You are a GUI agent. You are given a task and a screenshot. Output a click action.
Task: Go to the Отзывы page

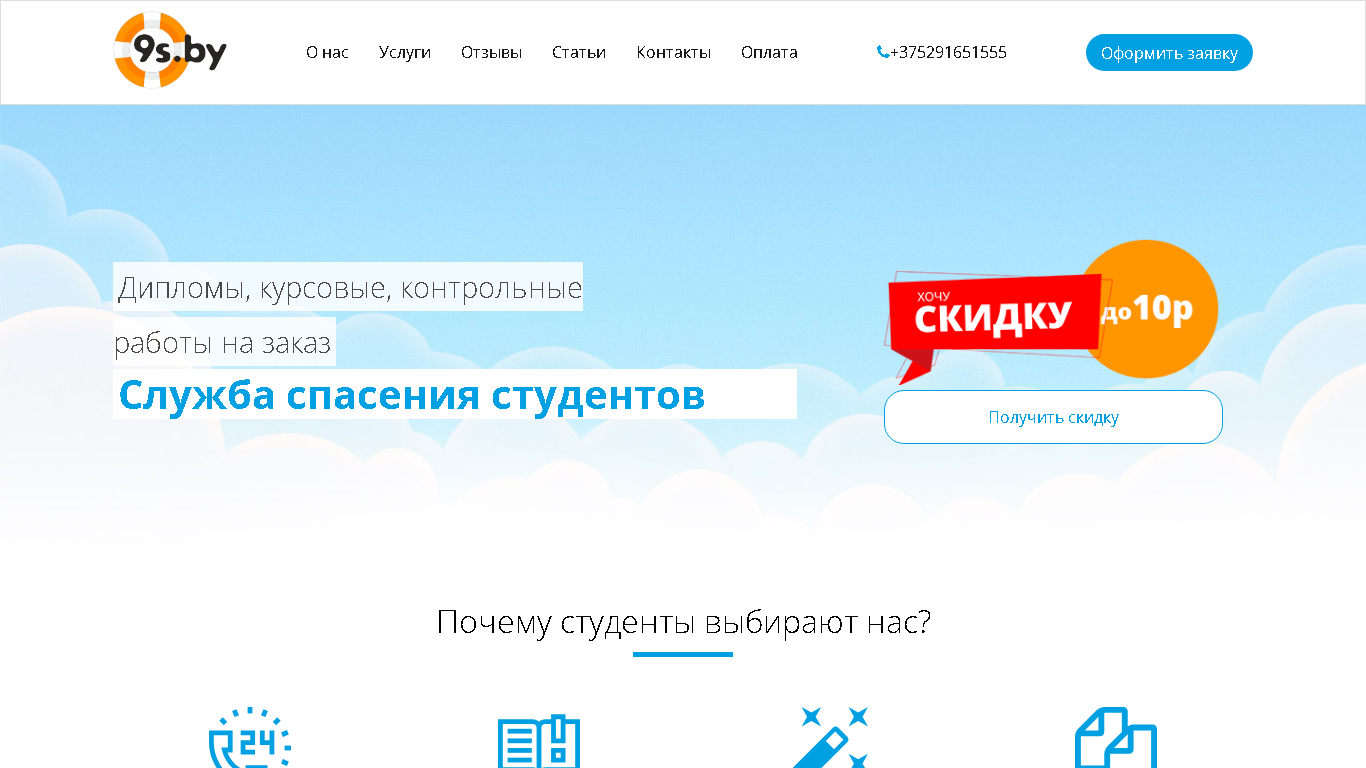pos(491,52)
